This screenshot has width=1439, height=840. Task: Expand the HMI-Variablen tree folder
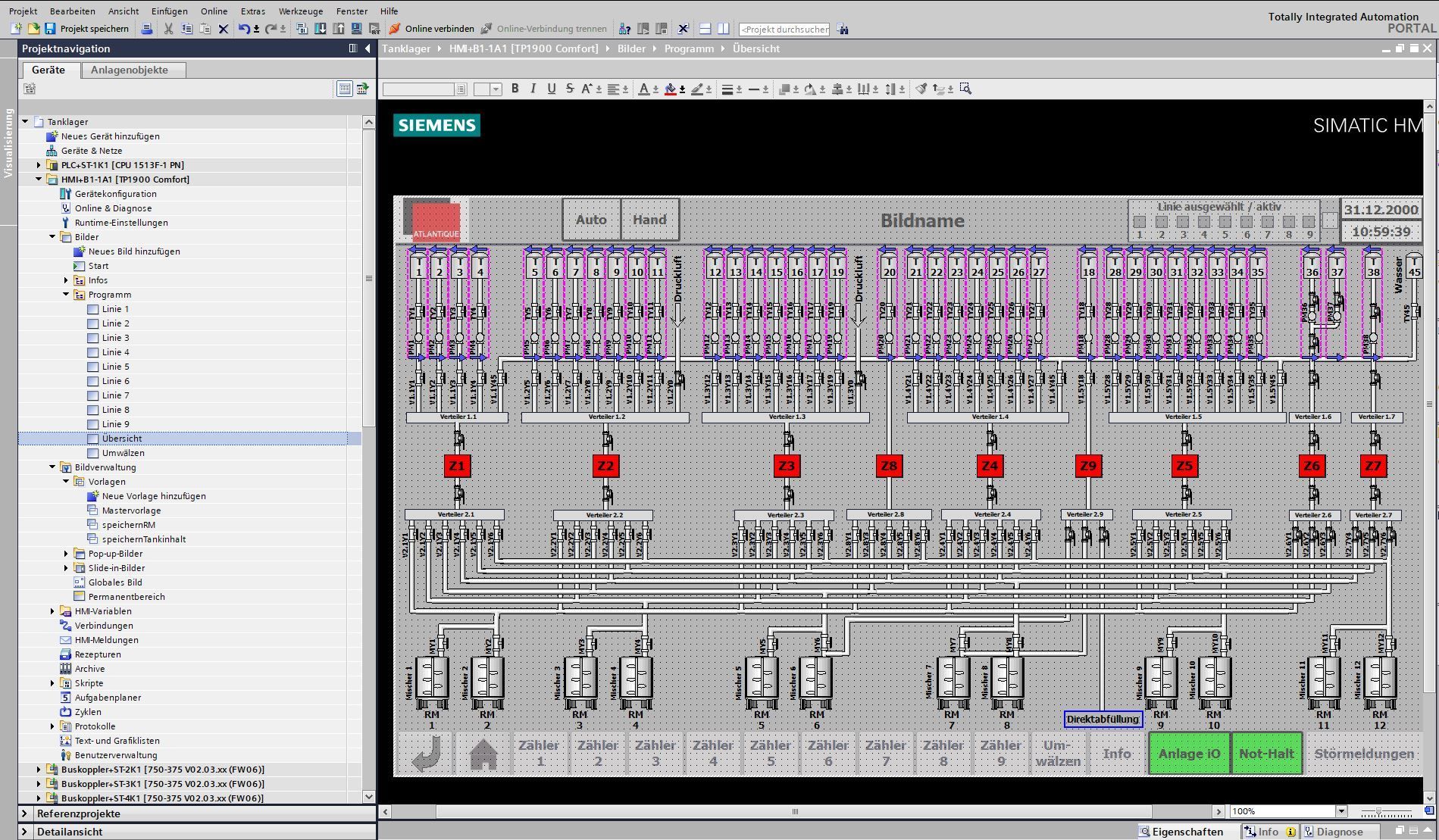coord(52,611)
